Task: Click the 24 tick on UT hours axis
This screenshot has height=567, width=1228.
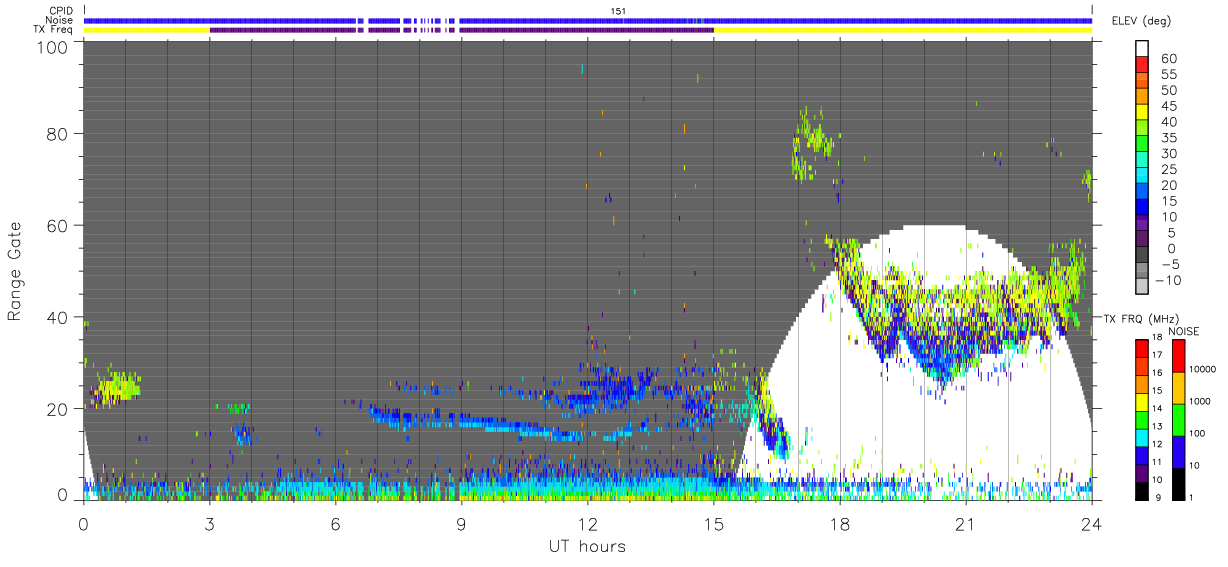Action: [x=1092, y=523]
